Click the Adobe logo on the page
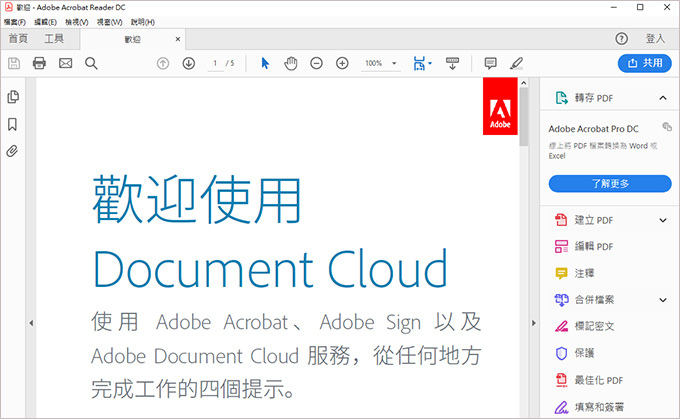The image size is (680, 419). 500,107
